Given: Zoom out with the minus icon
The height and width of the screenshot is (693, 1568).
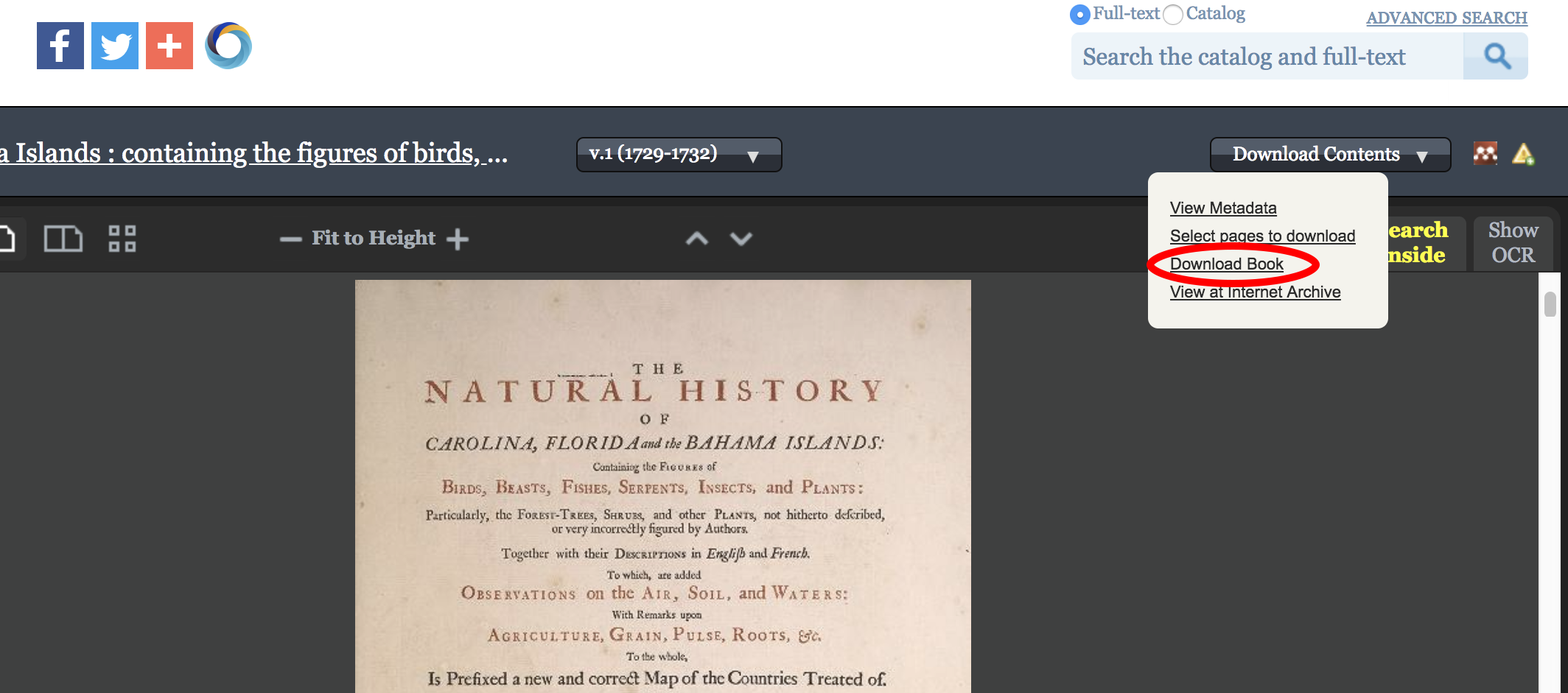Looking at the screenshot, I should click(290, 239).
